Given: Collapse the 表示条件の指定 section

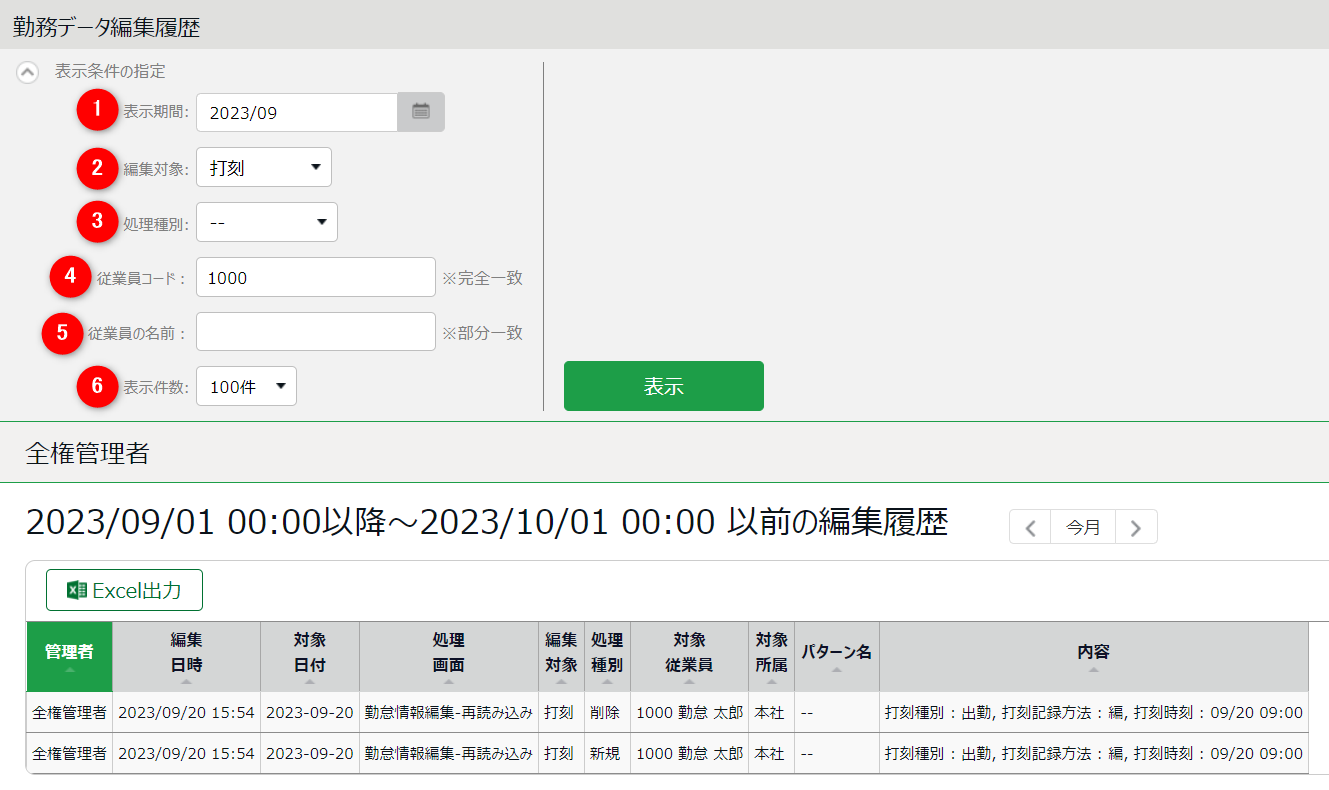Looking at the screenshot, I should [x=28, y=72].
